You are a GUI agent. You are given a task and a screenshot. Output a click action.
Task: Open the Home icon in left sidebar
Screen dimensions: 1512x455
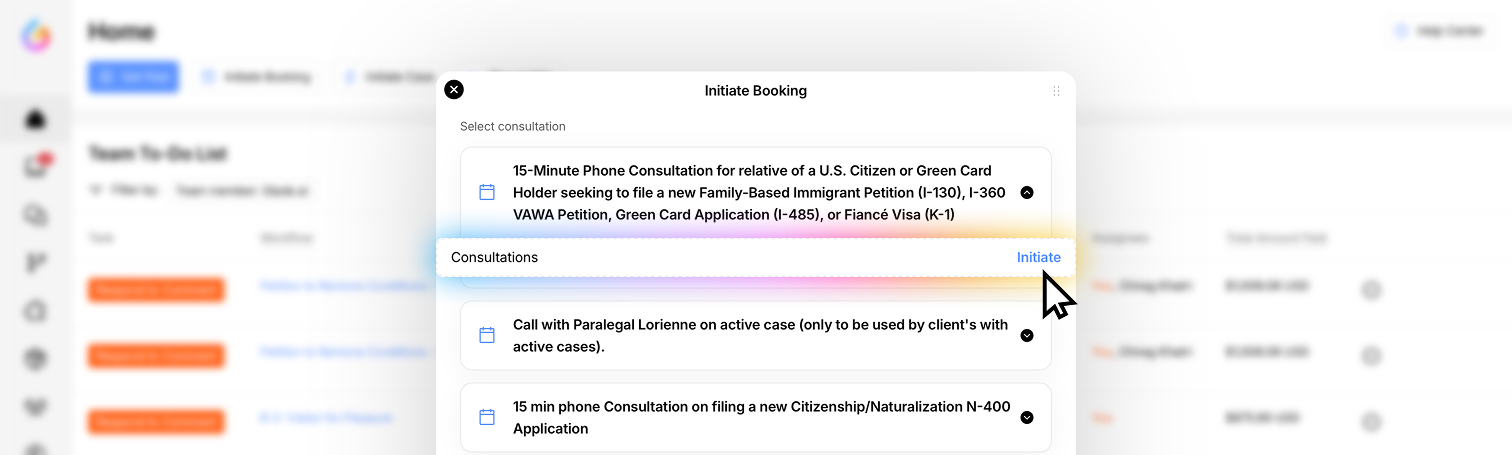click(37, 120)
